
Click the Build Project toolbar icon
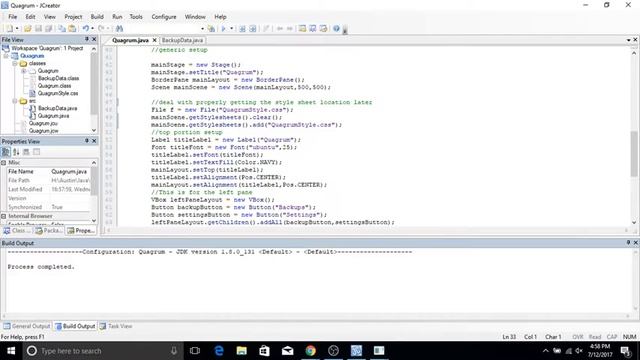tap(253, 29)
